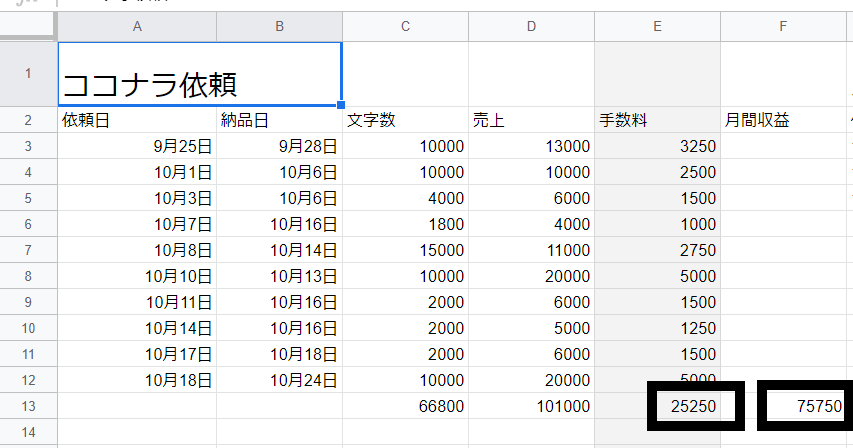The width and height of the screenshot is (853, 448).
Task: Select column F header
Action: click(783, 27)
